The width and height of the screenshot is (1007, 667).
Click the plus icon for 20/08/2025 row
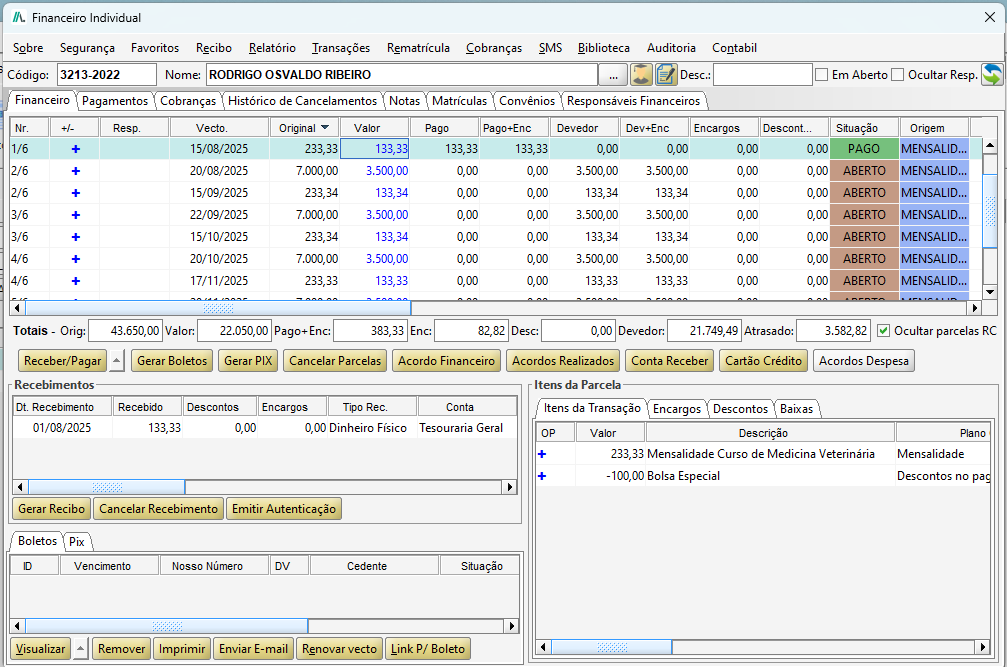76,171
